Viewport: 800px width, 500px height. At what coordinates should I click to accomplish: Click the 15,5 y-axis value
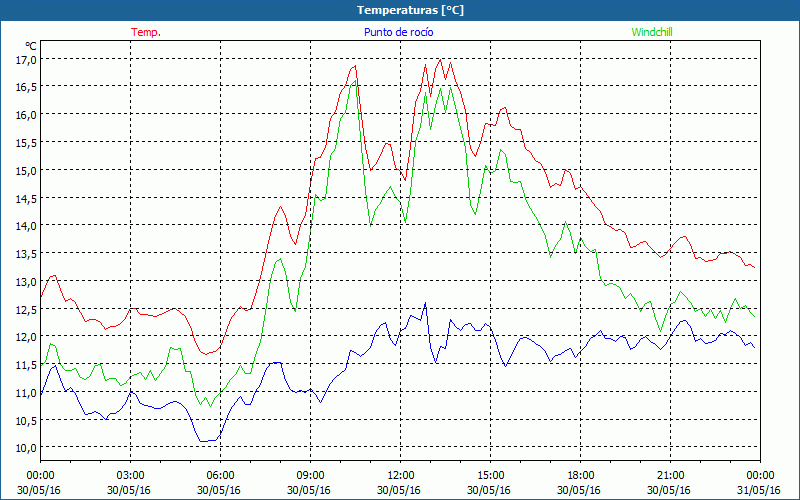pyautogui.click(x=26, y=143)
